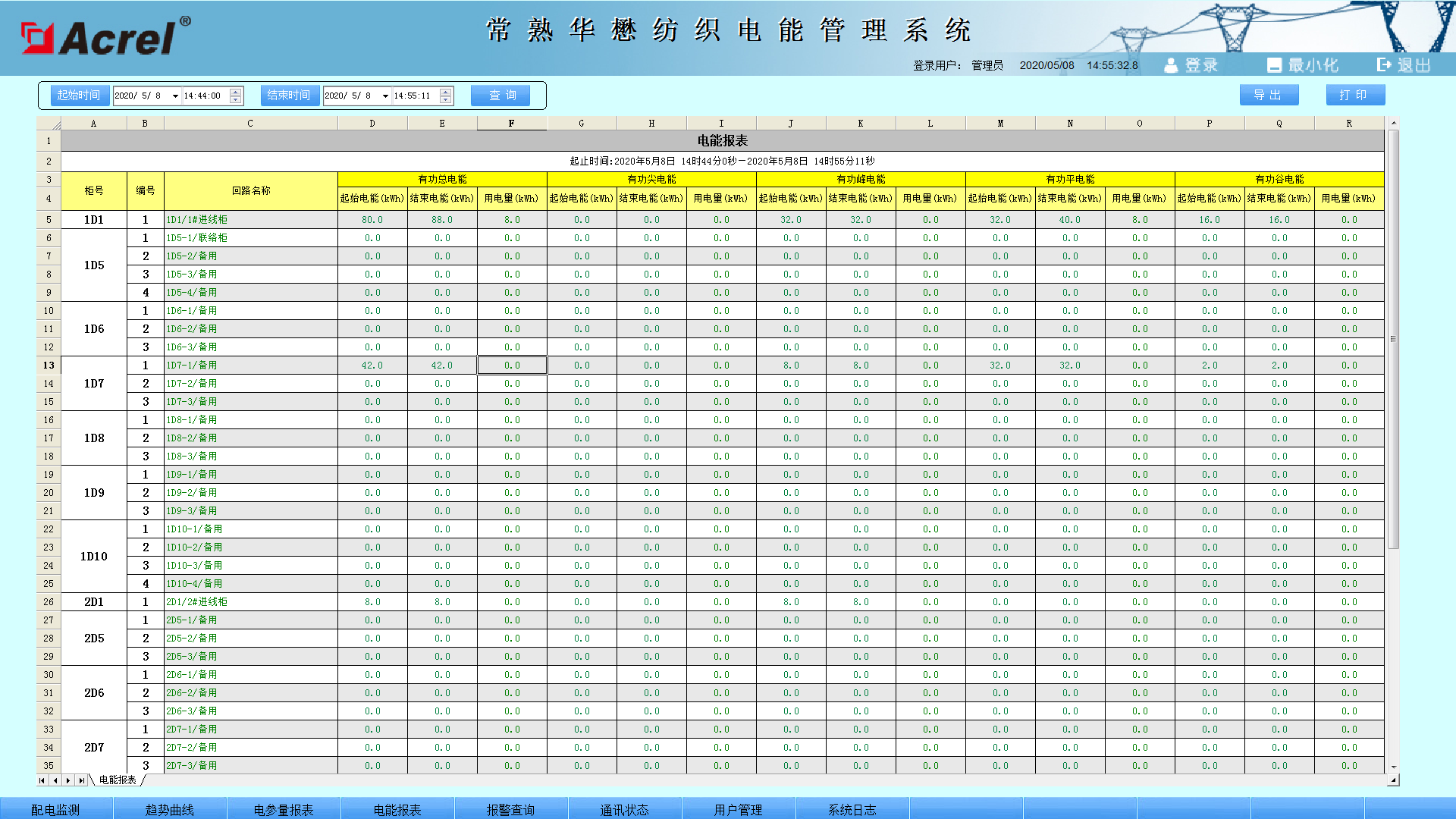Screen dimensions: 1456x819
Task: Decrease start time with down spinner
Action: (x=236, y=99)
